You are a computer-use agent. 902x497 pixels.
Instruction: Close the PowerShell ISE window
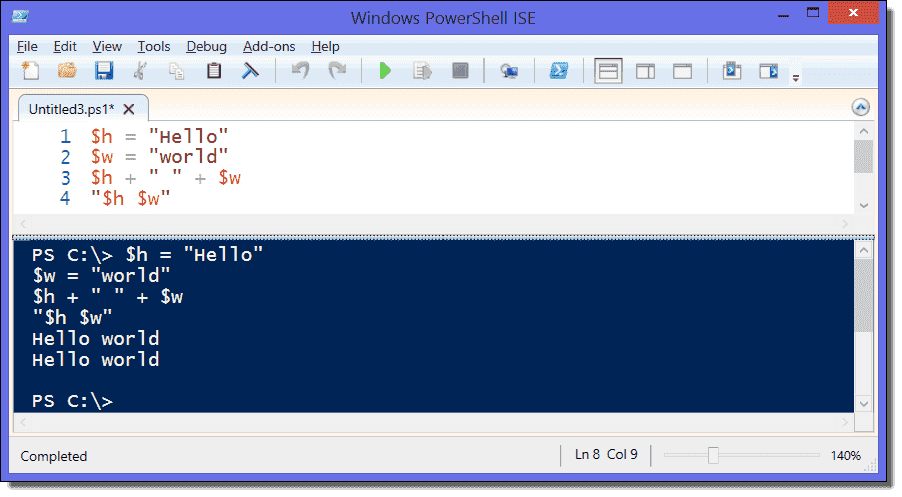pos(853,13)
